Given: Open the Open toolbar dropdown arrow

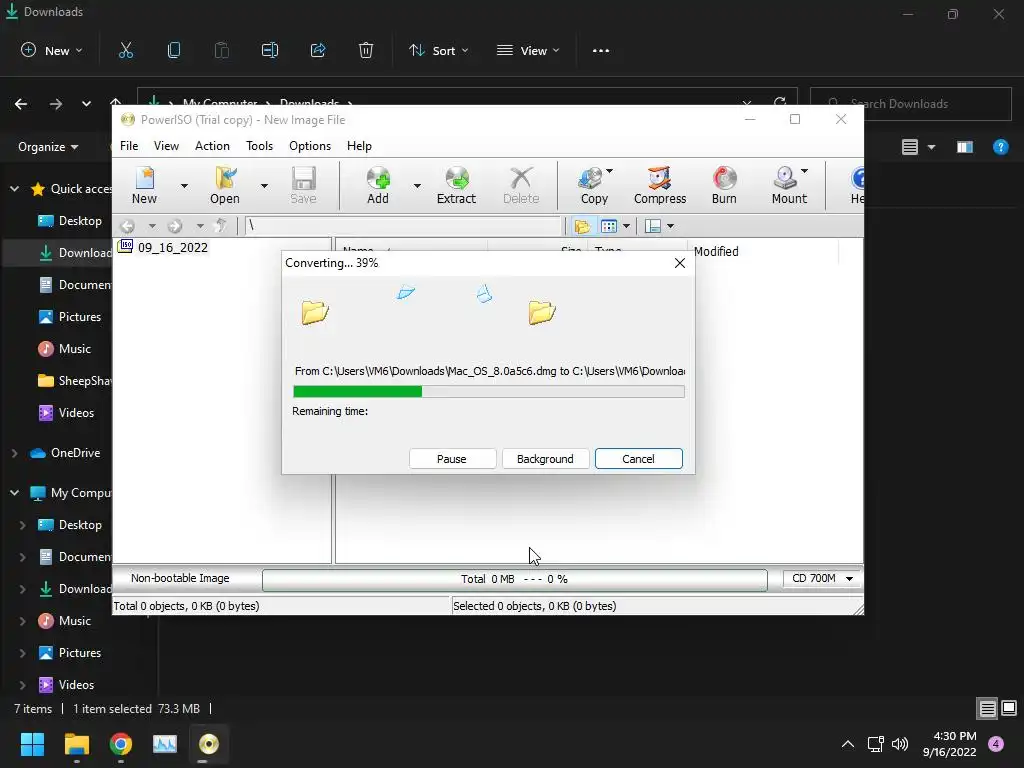Looking at the screenshot, I should [264, 186].
